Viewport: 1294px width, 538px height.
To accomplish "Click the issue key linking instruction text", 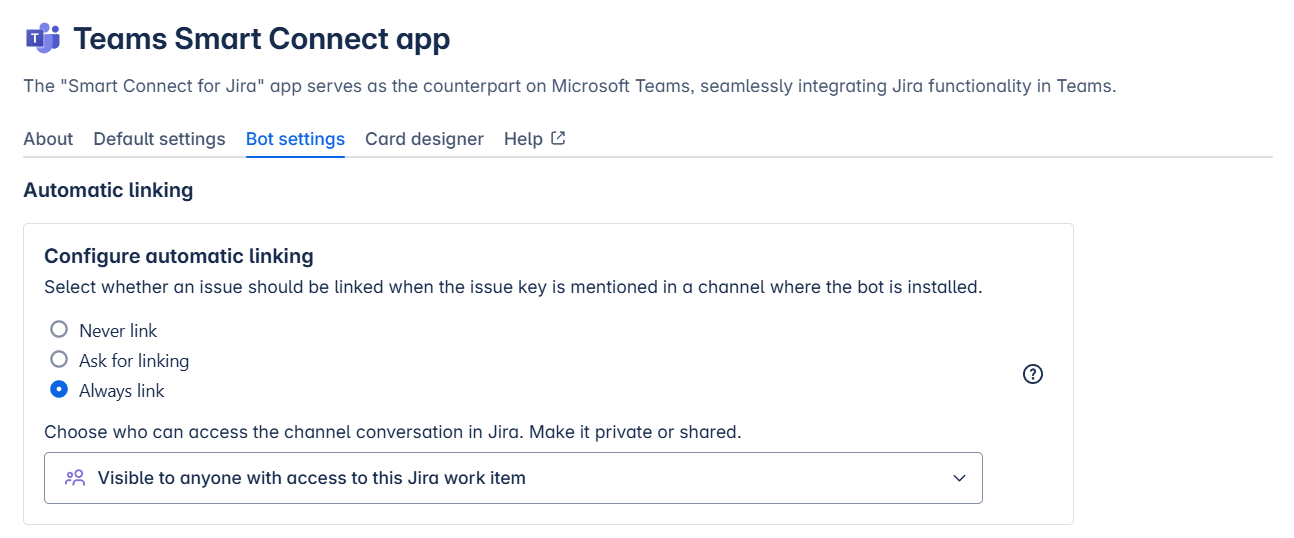I will [513, 287].
